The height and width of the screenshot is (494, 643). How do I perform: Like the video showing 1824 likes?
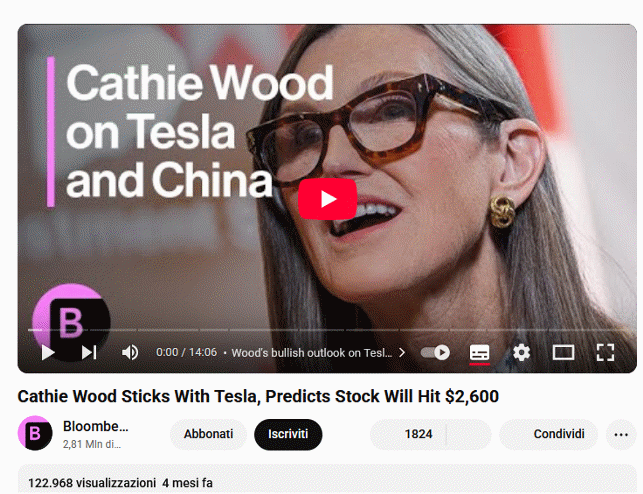[408, 434]
